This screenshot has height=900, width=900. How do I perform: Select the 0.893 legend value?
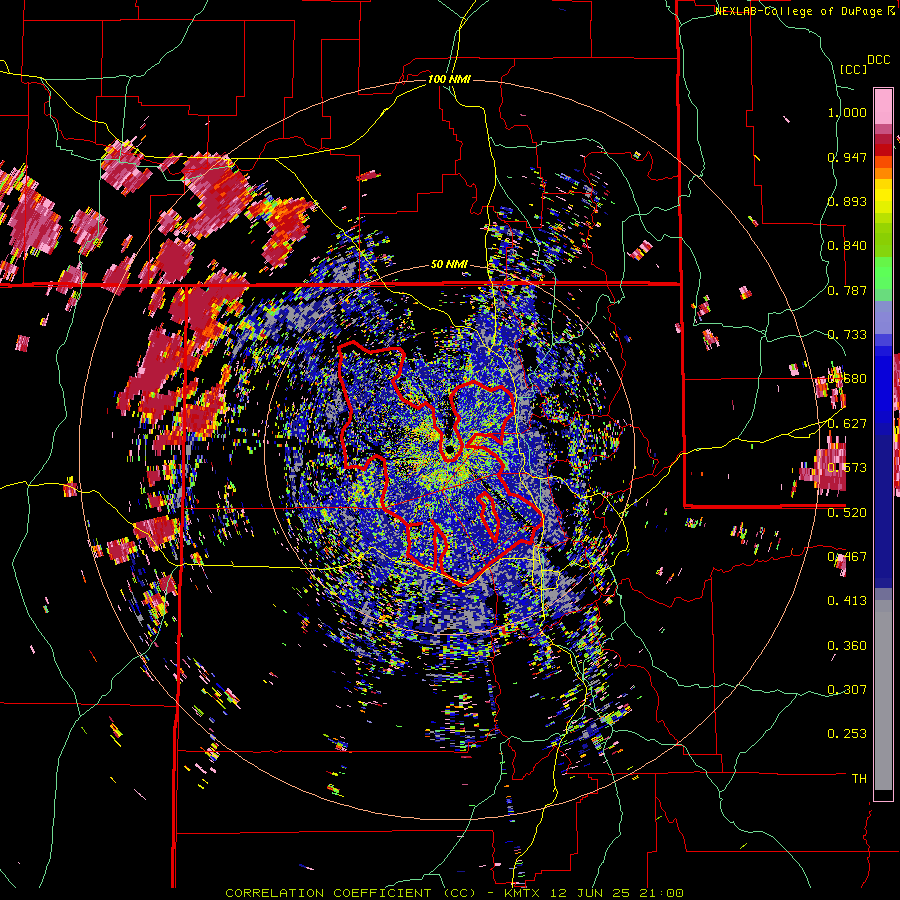pyautogui.click(x=847, y=201)
